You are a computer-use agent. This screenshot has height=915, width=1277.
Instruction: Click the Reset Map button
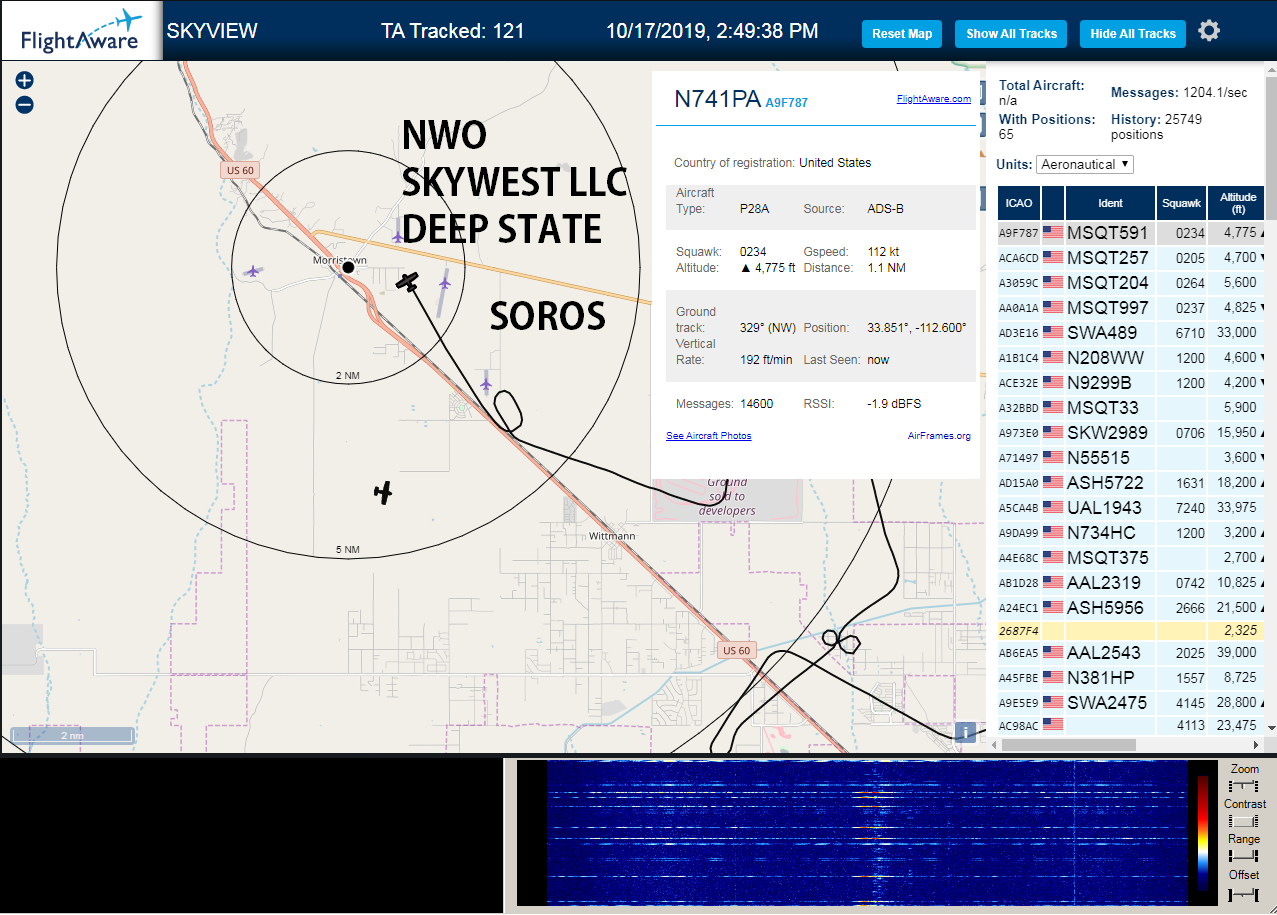click(x=902, y=33)
